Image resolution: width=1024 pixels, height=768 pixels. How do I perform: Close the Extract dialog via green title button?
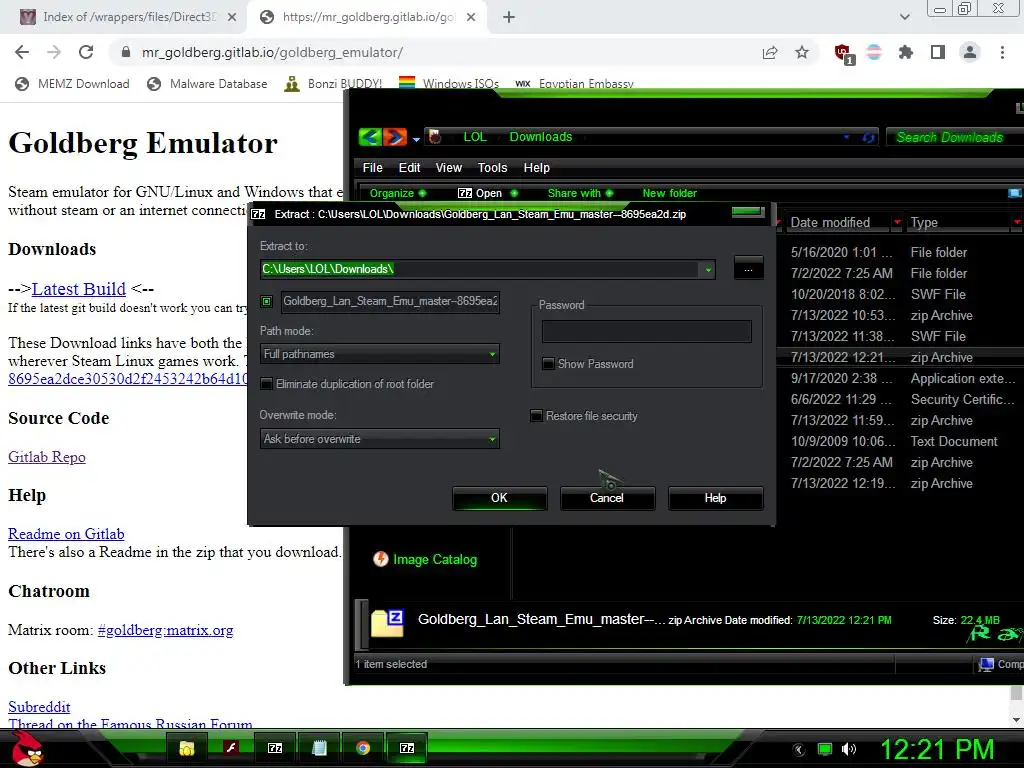(748, 212)
